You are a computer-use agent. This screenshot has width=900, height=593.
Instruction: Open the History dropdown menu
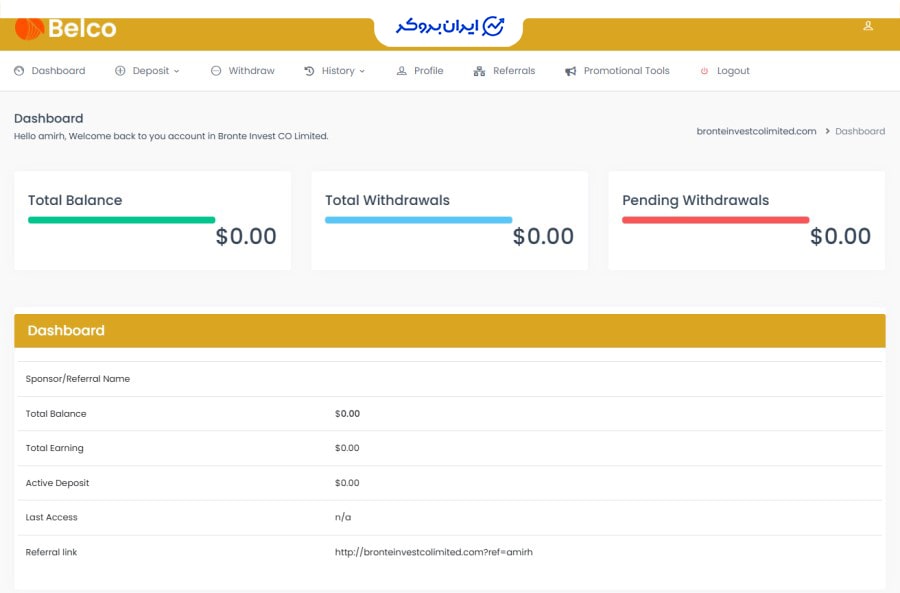pos(335,70)
